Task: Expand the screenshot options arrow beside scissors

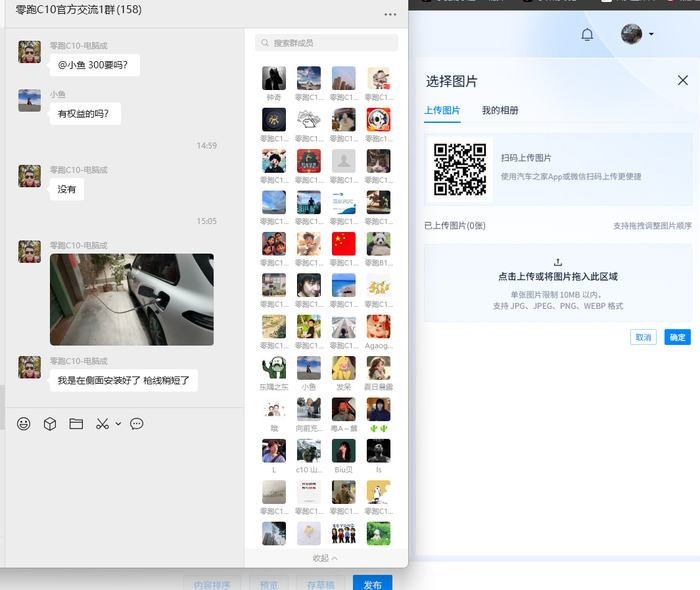Action: [x=118, y=424]
